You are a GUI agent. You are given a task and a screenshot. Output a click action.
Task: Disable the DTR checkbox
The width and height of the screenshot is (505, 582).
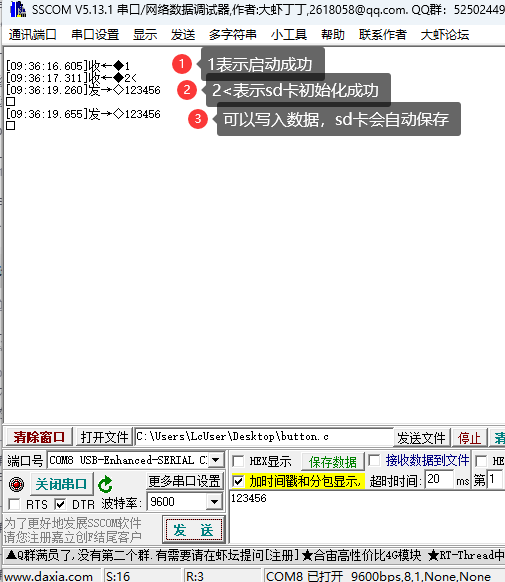click(60, 504)
